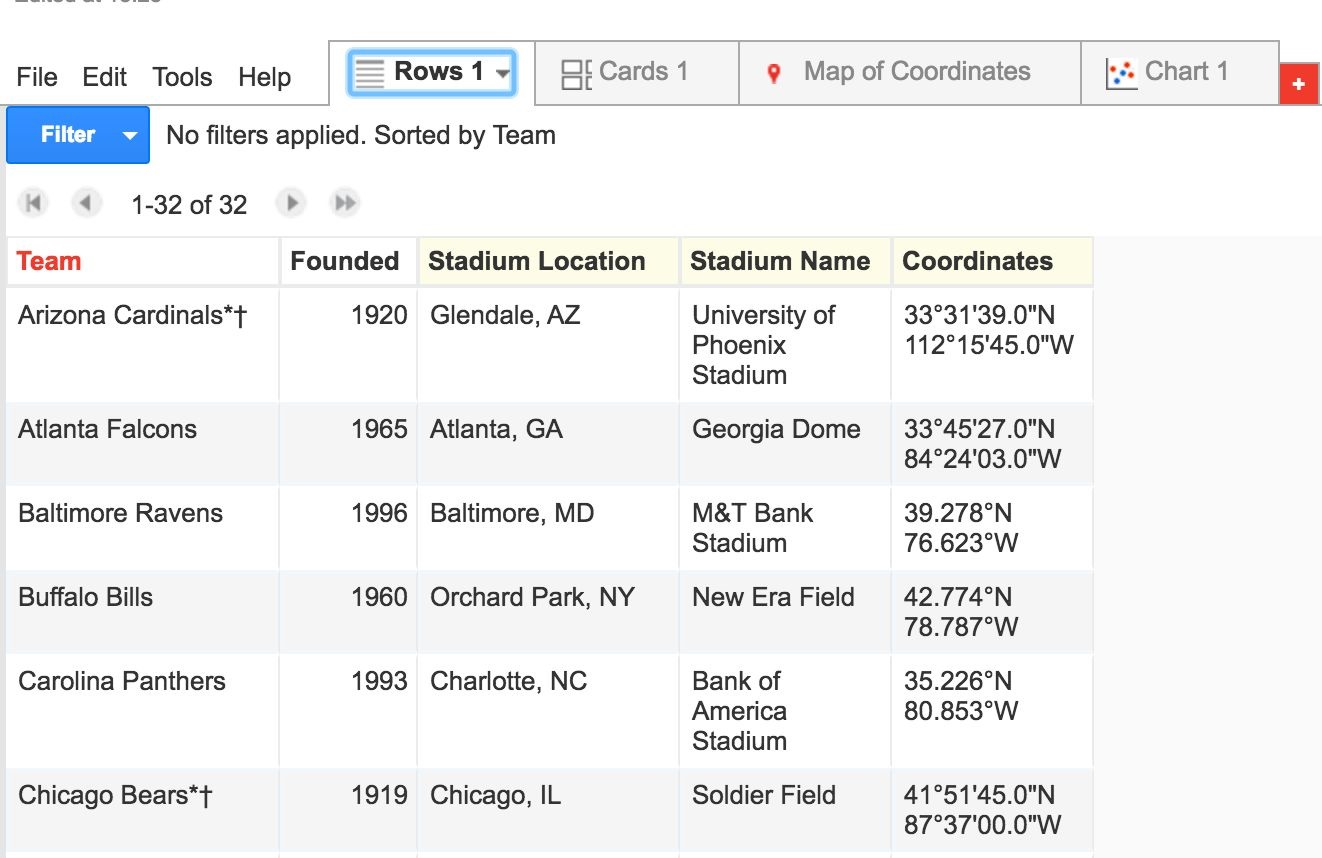The image size is (1322, 858).
Task: Click Chicago Bears coordinates 41°51'45.0"N cell
Action: point(992,811)
